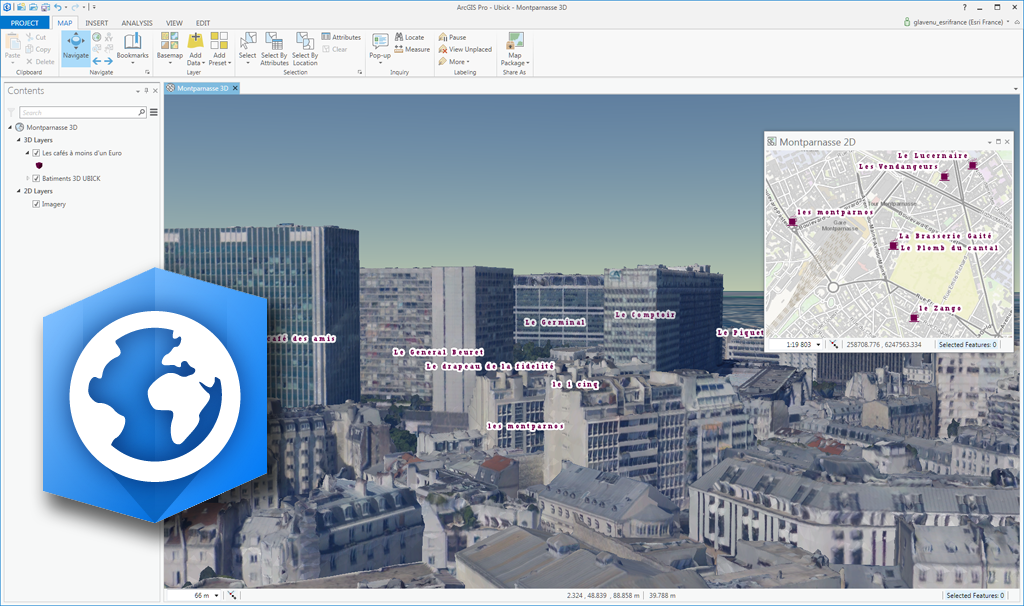Open the More labeling dropdown
The image size is (1024, 606).
click(x=454, y=61)
